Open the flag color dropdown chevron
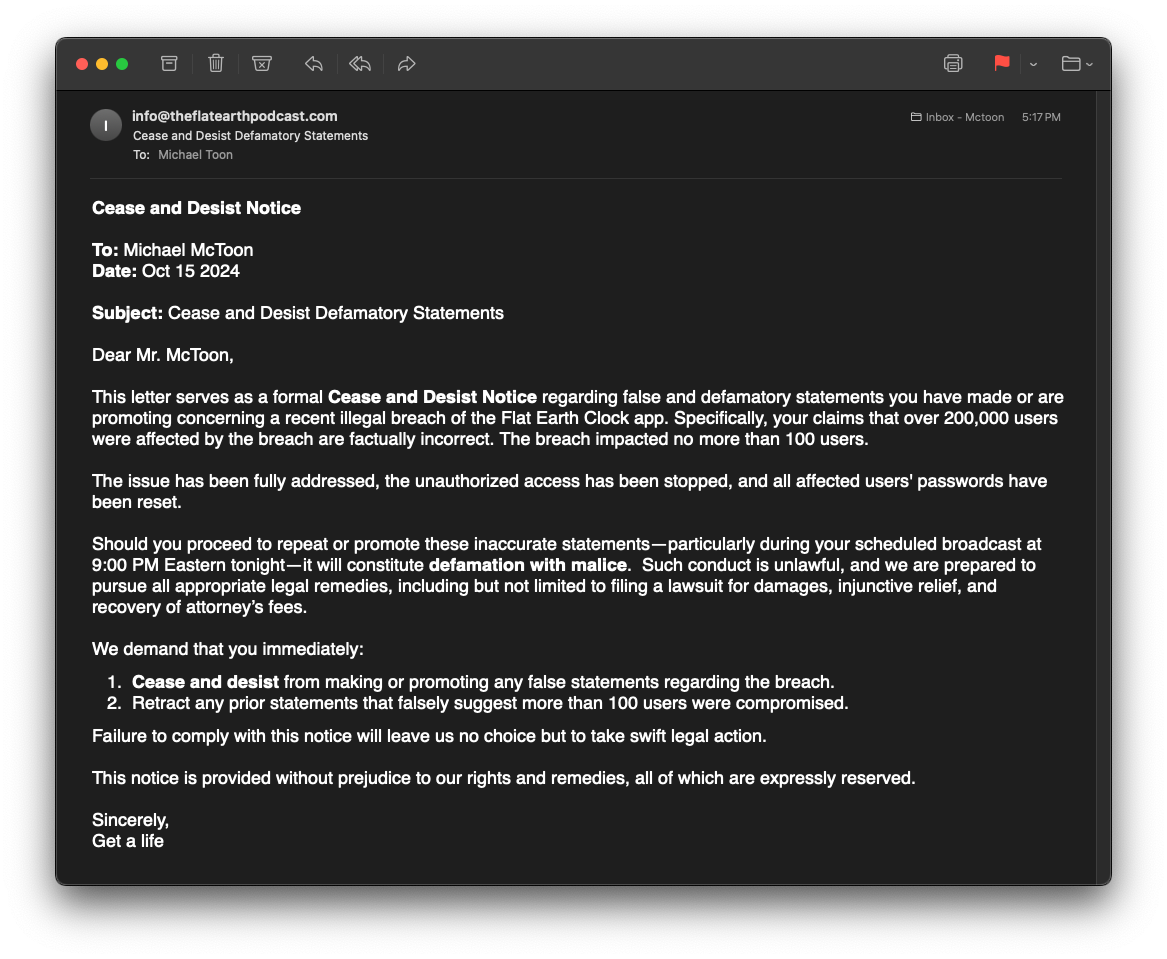1167x959 pixels. [x=1033, y=64]
